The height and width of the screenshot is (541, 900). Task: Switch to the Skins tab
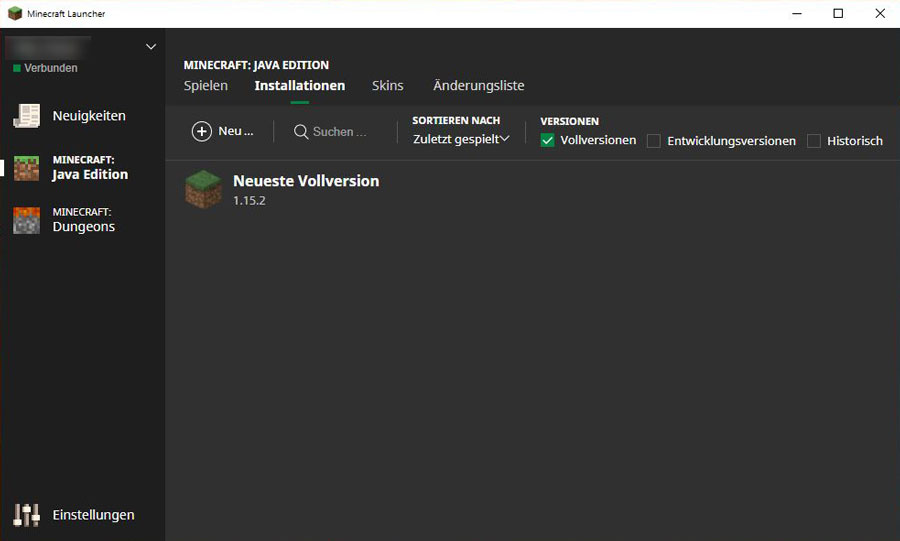[388, 86]
